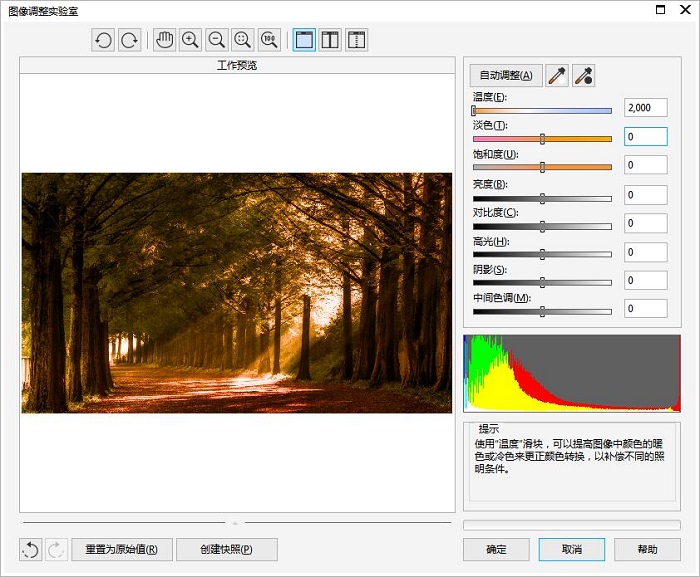Screen dimensions: 700x577
Task: Click the 温度 value input field
Action: click(x=646, y=108)
